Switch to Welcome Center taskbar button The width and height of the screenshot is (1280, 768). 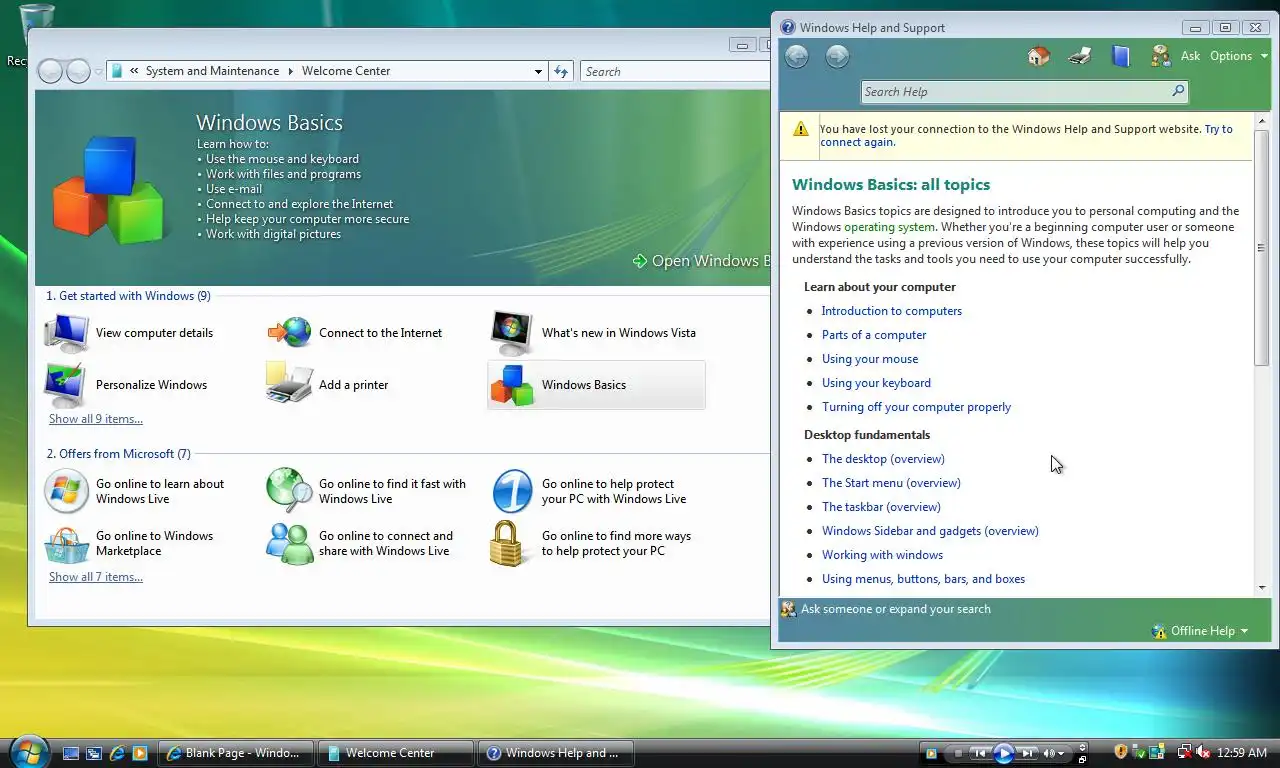pos(396,753)
